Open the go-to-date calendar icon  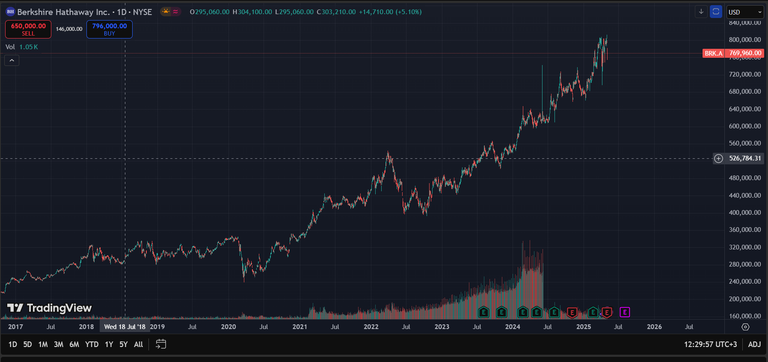(x=161, y=344)
